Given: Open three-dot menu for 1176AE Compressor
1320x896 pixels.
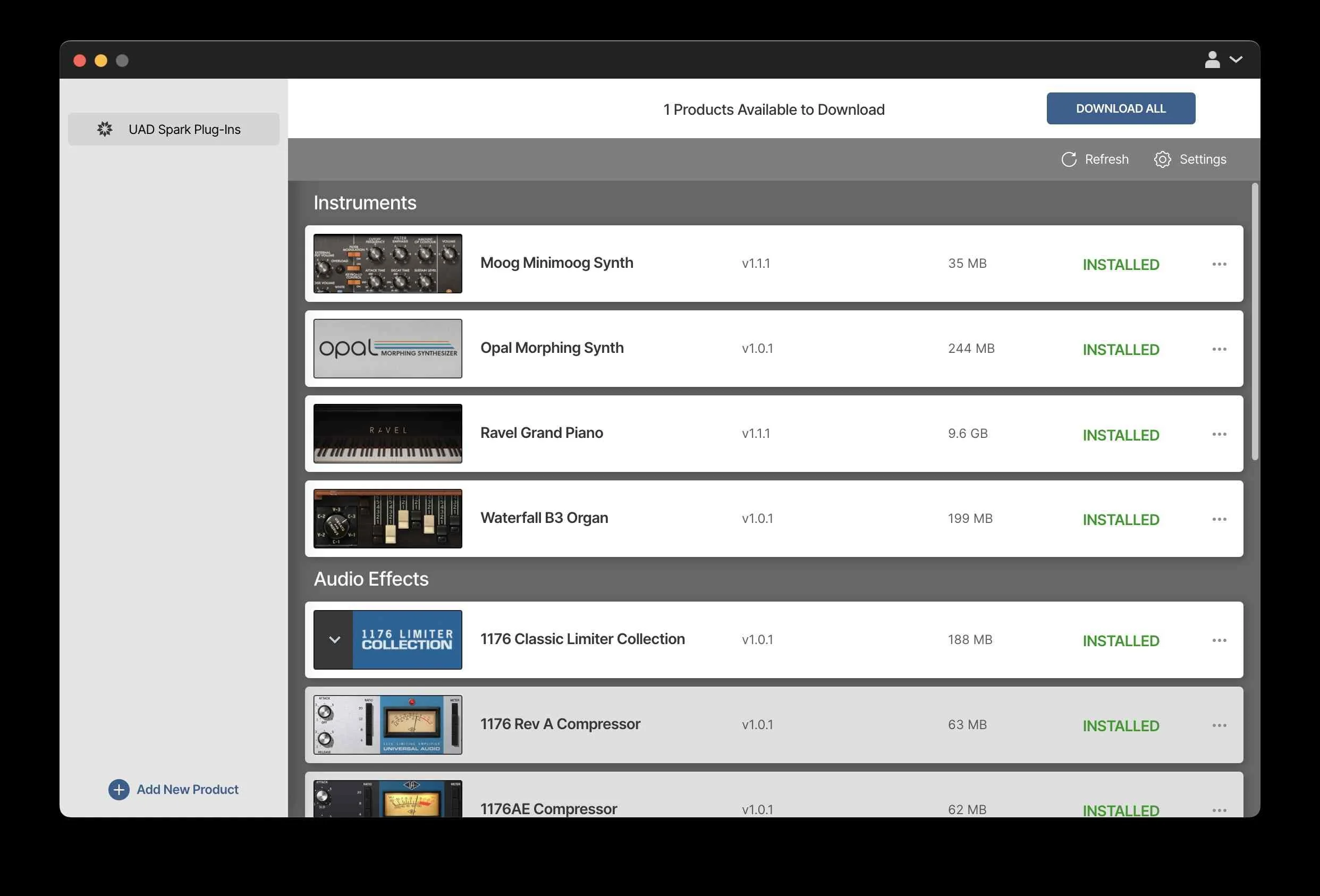Looking at the screenshot, I should click(x=1219, y=810).
